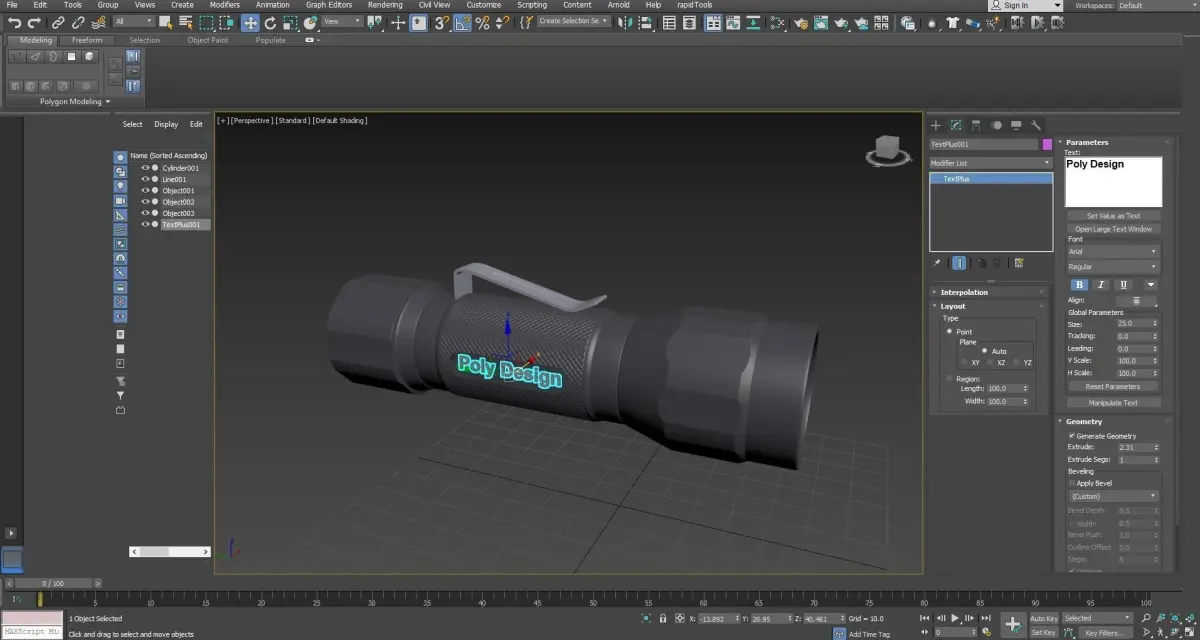Enable the Apply Bevel checkbox
Screen dimensions: 1200x640
pos(1072,483)
